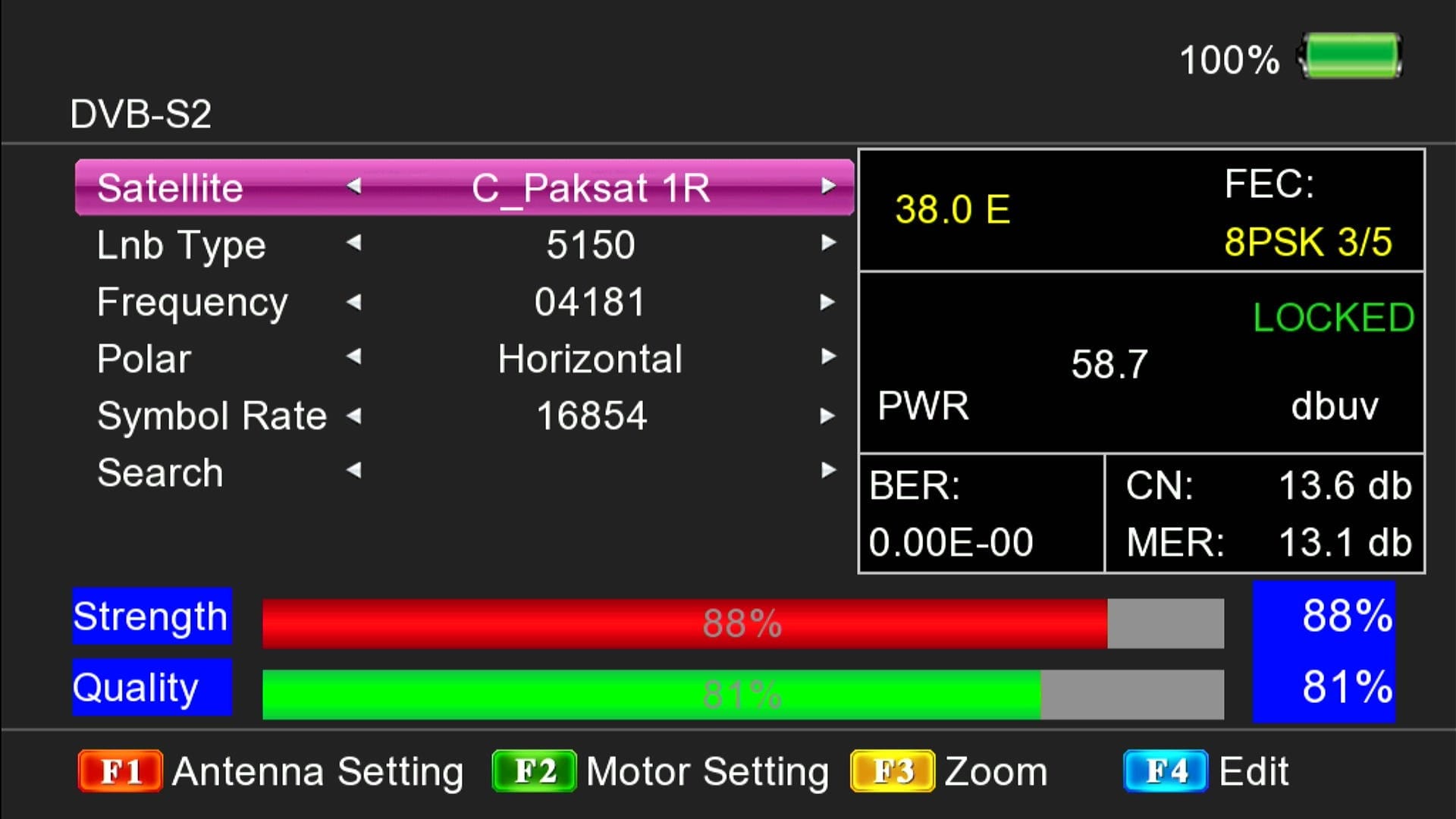Click the 100% battery percentage
Image resolution: width=1456 pixels, height=819 pixels.
coord(1229,59)
